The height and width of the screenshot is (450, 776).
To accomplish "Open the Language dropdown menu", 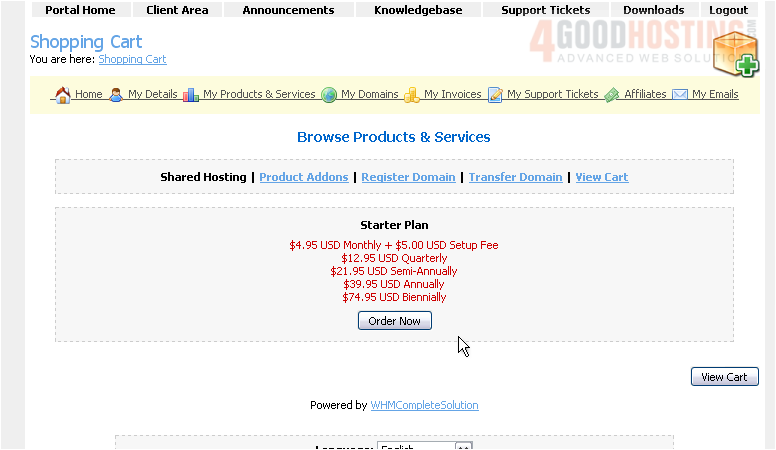I will [x=463, y=446].
